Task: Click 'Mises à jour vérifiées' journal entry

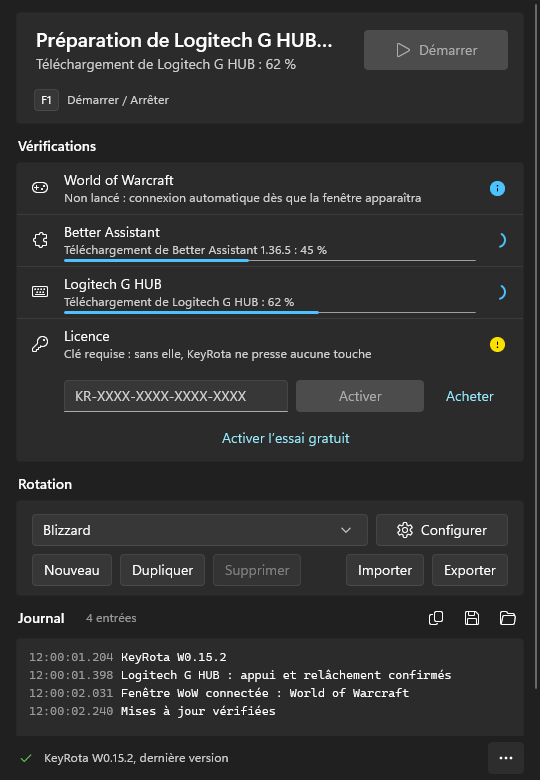Action: pyautogui.click(x=198, y=711)
